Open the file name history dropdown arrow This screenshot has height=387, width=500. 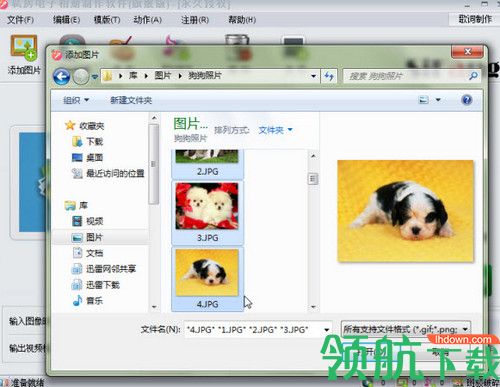[x=327, y=330]
